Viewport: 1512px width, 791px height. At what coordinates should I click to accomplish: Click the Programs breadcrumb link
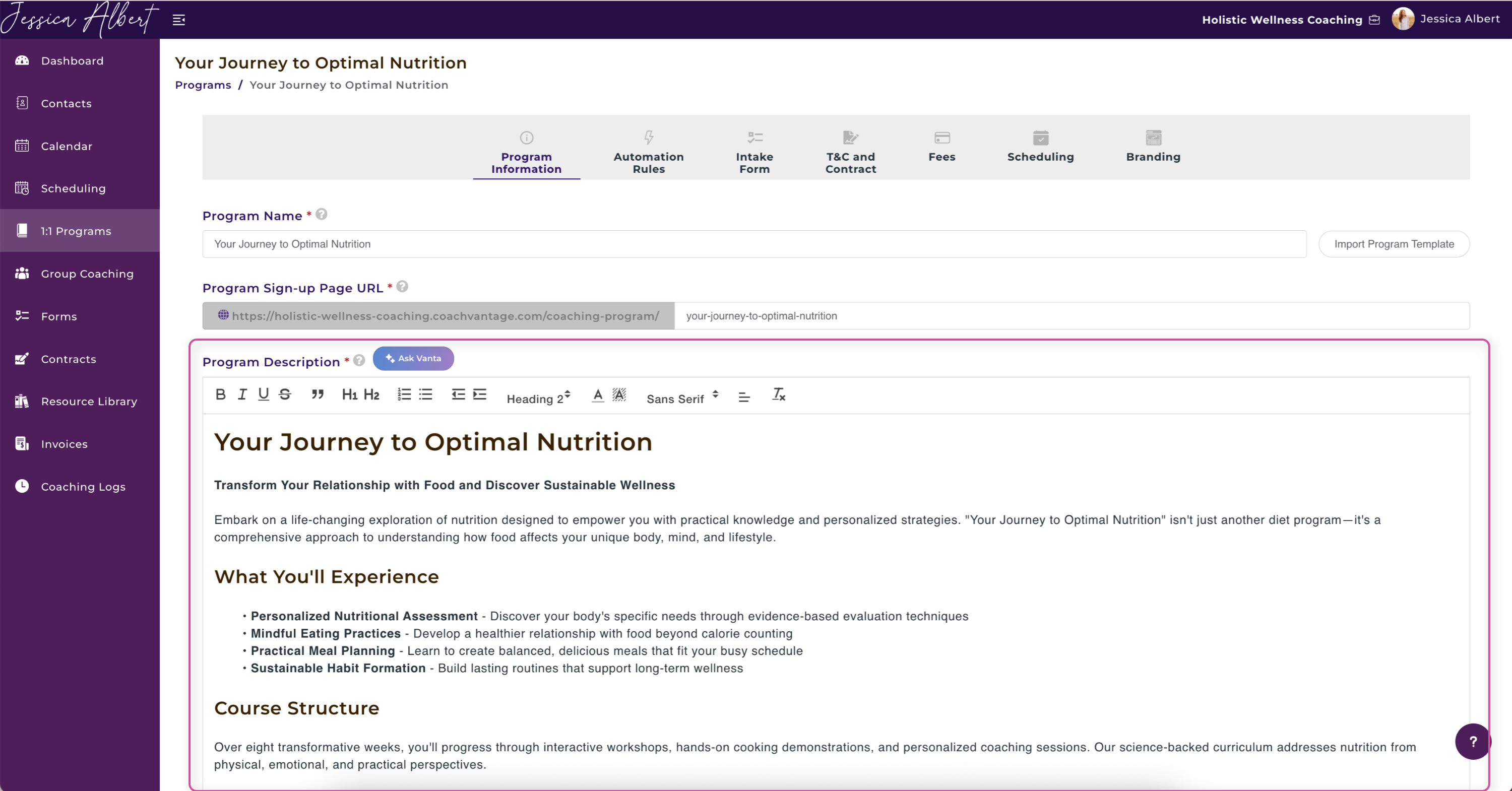[x=203, y=85]
